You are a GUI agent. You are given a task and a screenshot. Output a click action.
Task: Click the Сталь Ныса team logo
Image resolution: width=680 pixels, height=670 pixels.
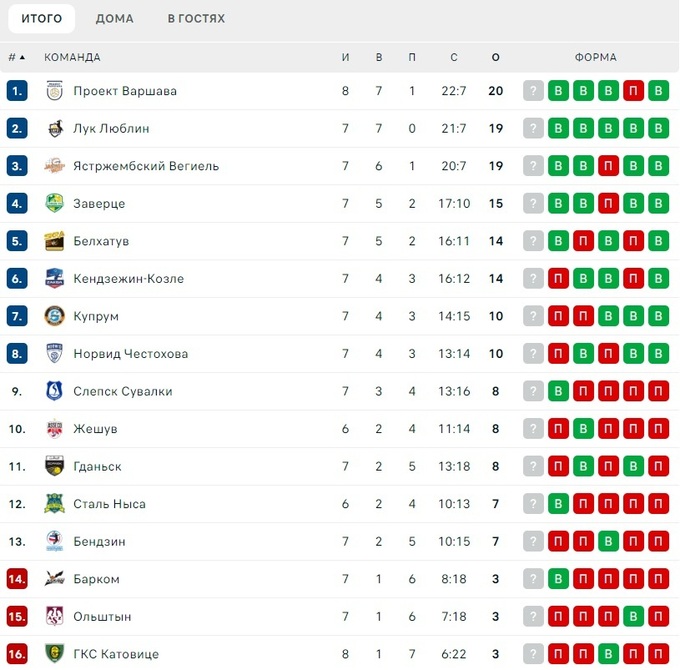click(x=55, y=504)
